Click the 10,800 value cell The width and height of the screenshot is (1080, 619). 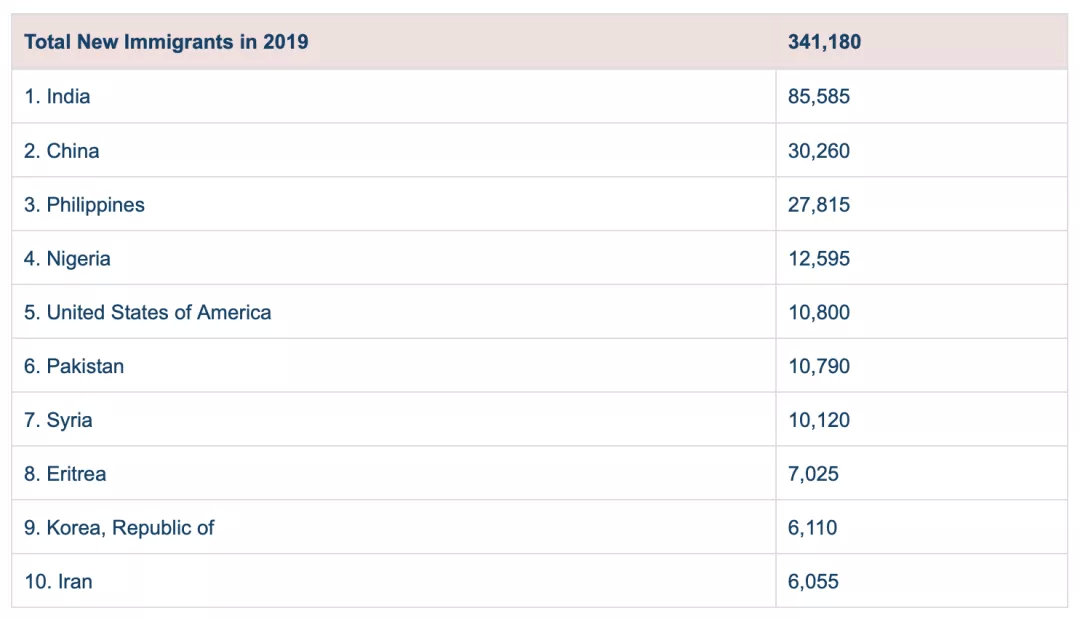click(818, 313)
